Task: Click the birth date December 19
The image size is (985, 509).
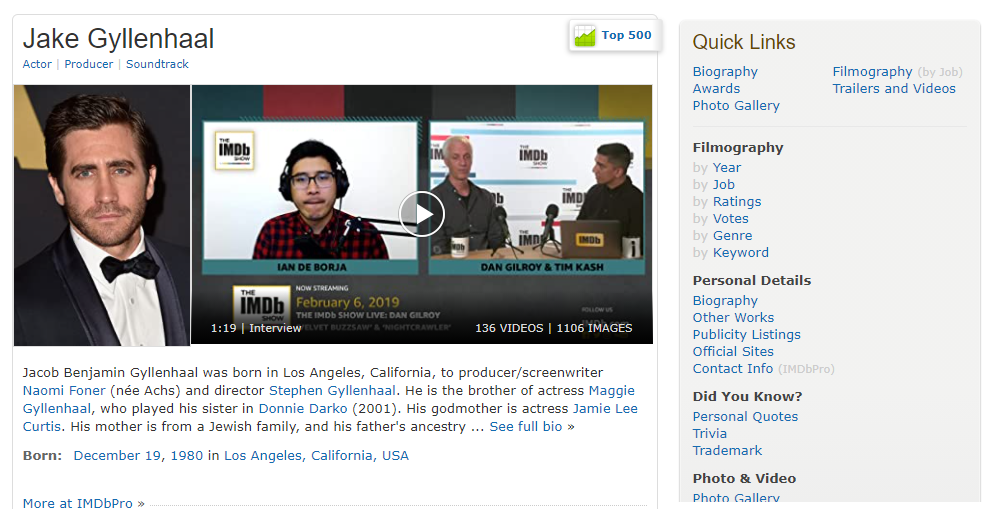Action: [x=117, y=456]
